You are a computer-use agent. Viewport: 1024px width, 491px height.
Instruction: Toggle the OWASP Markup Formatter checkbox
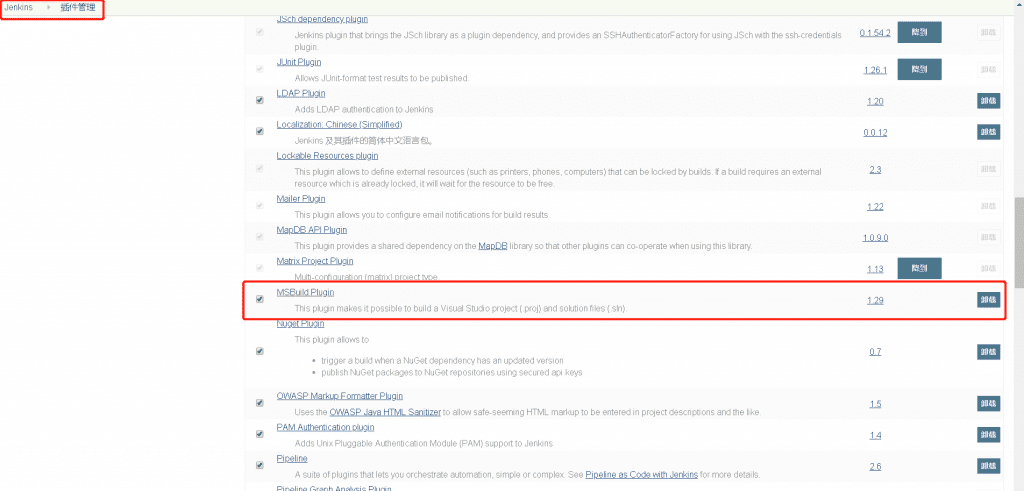(260, 403)
